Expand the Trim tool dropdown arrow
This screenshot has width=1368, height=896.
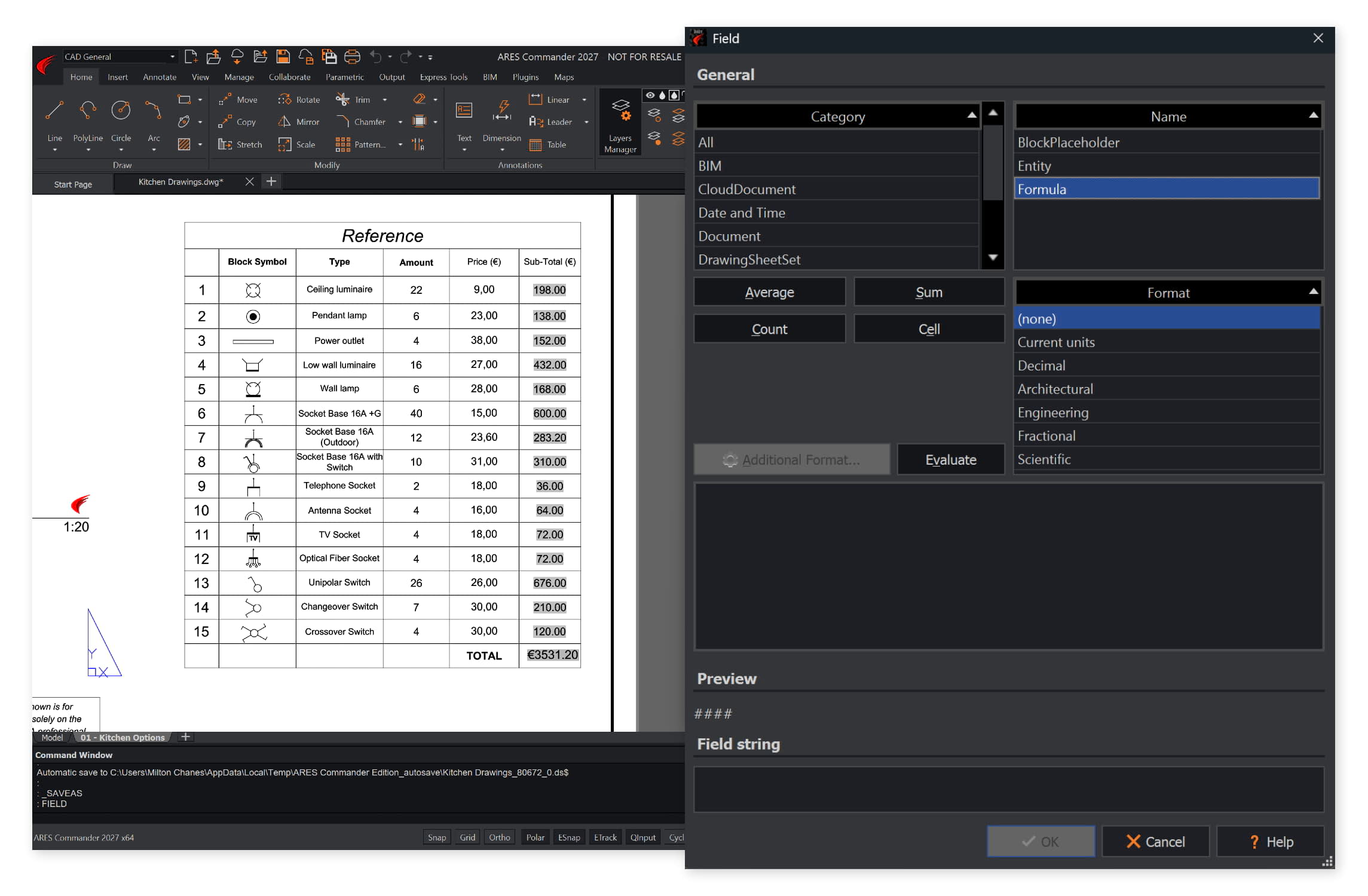pos(384,100)
